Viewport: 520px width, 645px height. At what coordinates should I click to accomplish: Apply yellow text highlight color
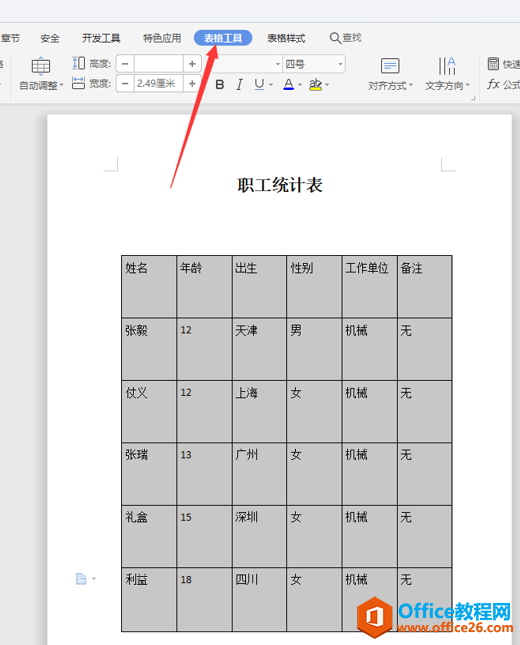(x=315, y=84)
